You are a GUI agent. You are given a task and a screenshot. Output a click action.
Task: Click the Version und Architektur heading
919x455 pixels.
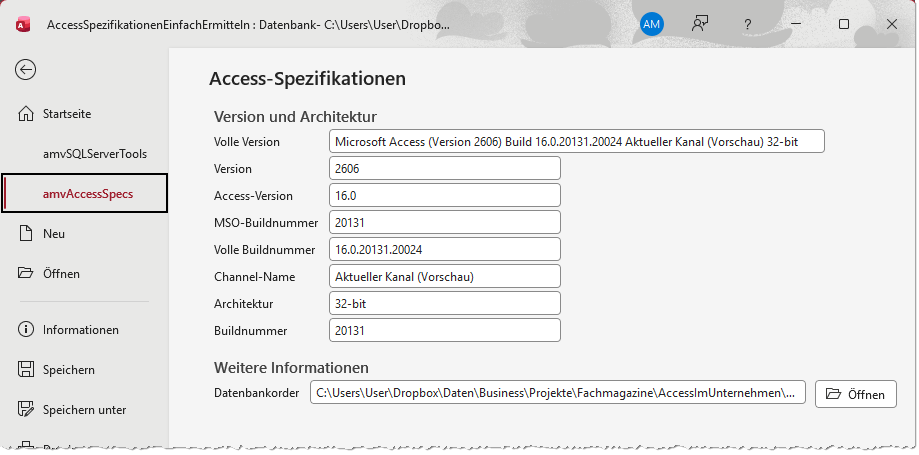point(295,116)
